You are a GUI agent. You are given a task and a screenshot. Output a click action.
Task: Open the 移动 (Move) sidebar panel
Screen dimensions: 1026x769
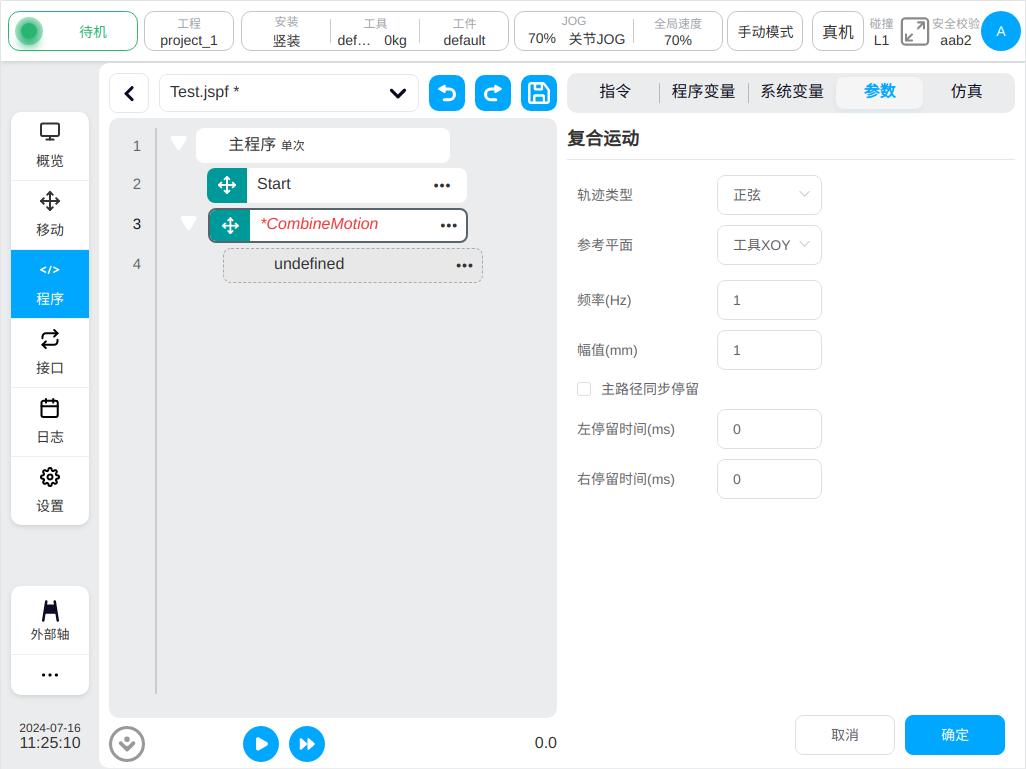[x=50, y=215]
